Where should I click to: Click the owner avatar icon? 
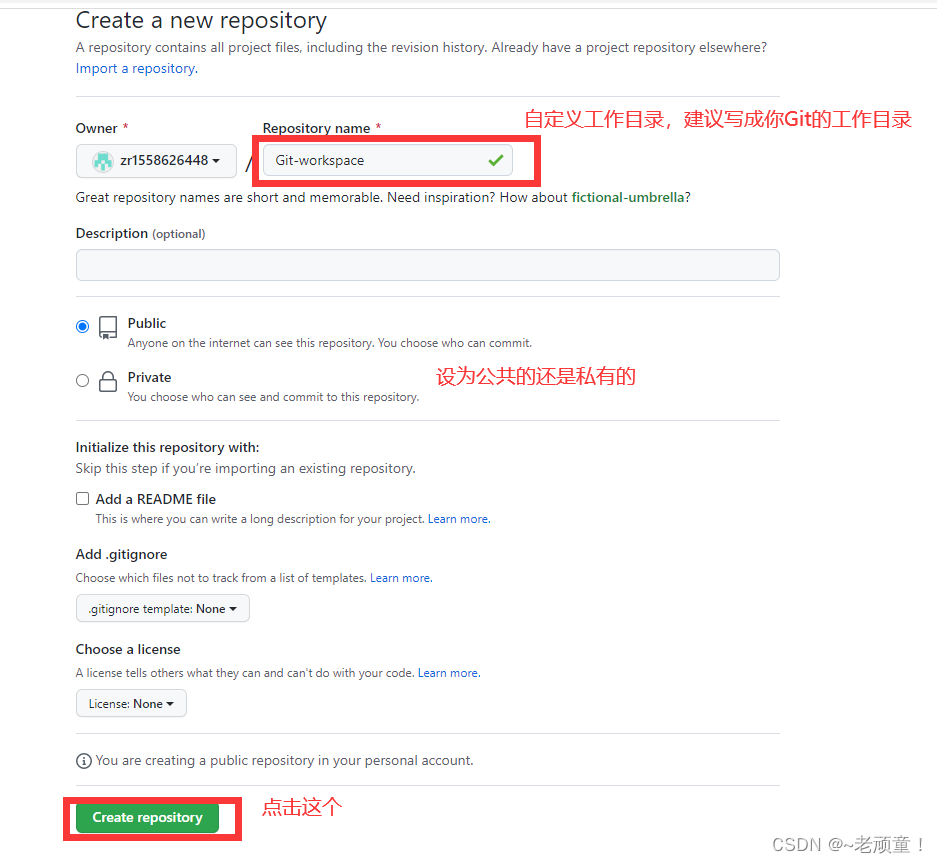tap(103, 161)
